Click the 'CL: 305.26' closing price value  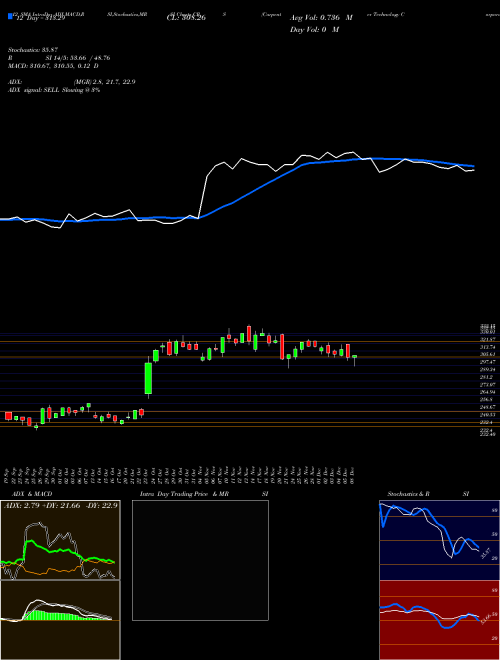coord(185,18)
